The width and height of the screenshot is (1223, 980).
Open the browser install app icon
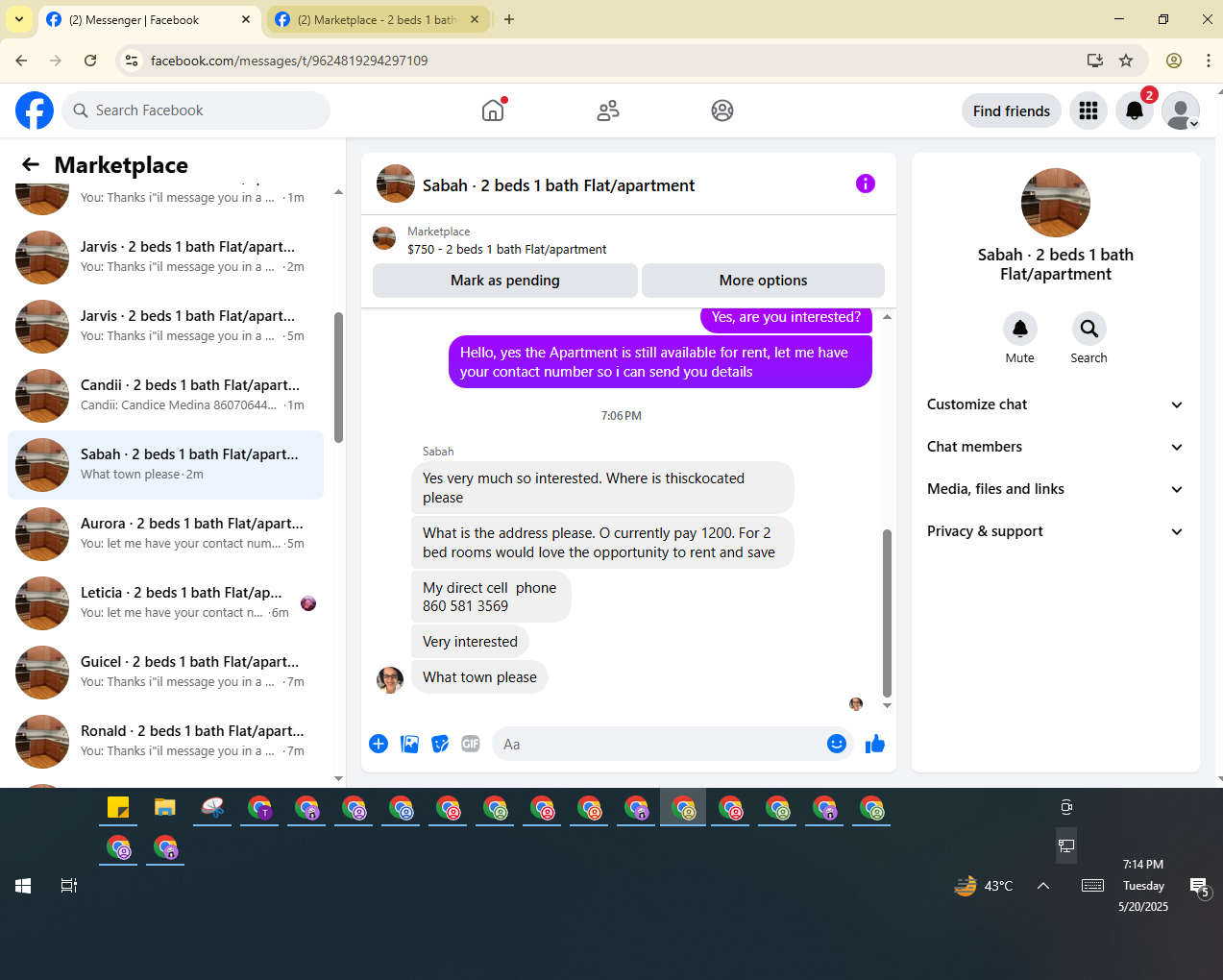[1095, 61]
